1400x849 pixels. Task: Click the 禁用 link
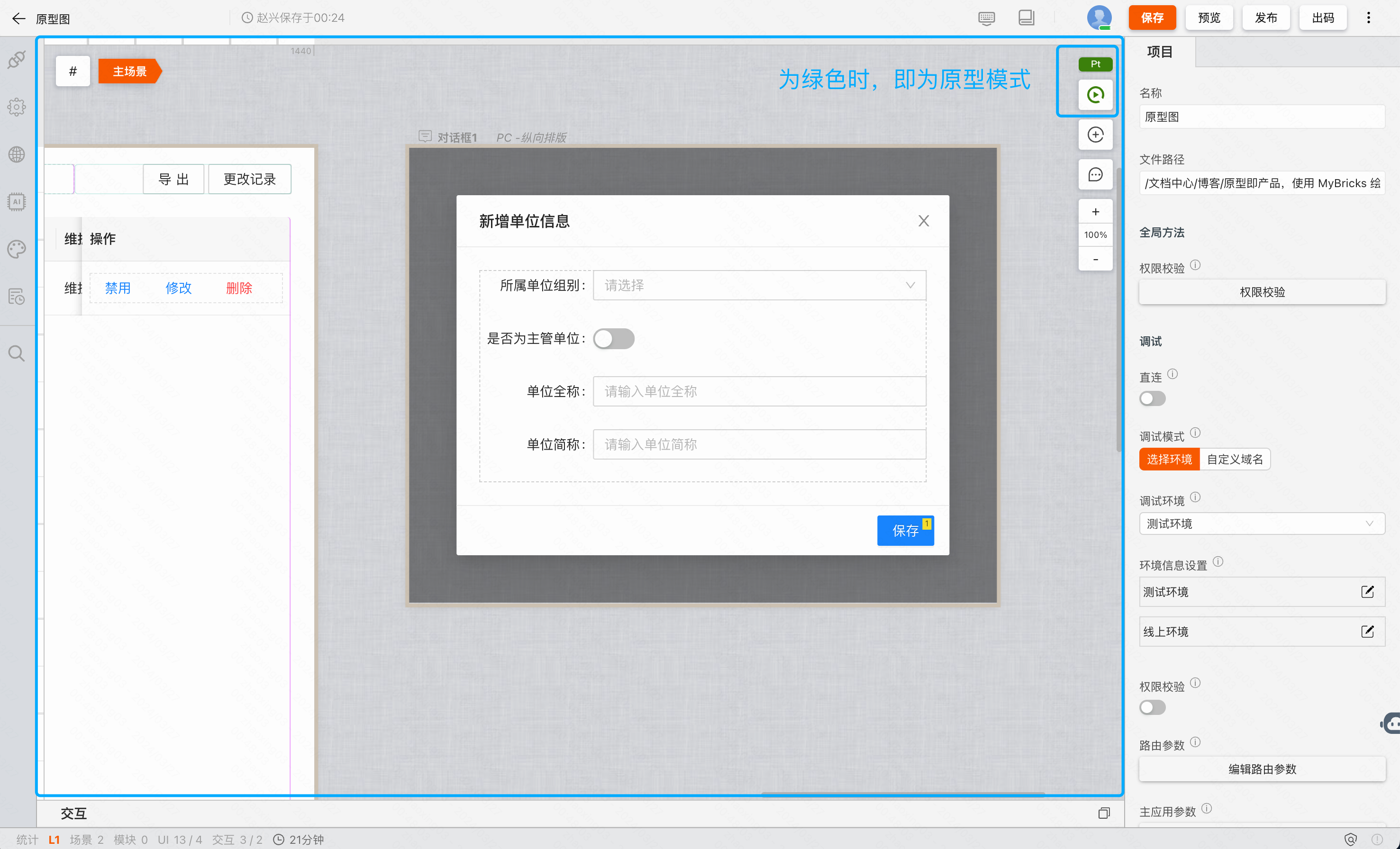coord(118,288)
